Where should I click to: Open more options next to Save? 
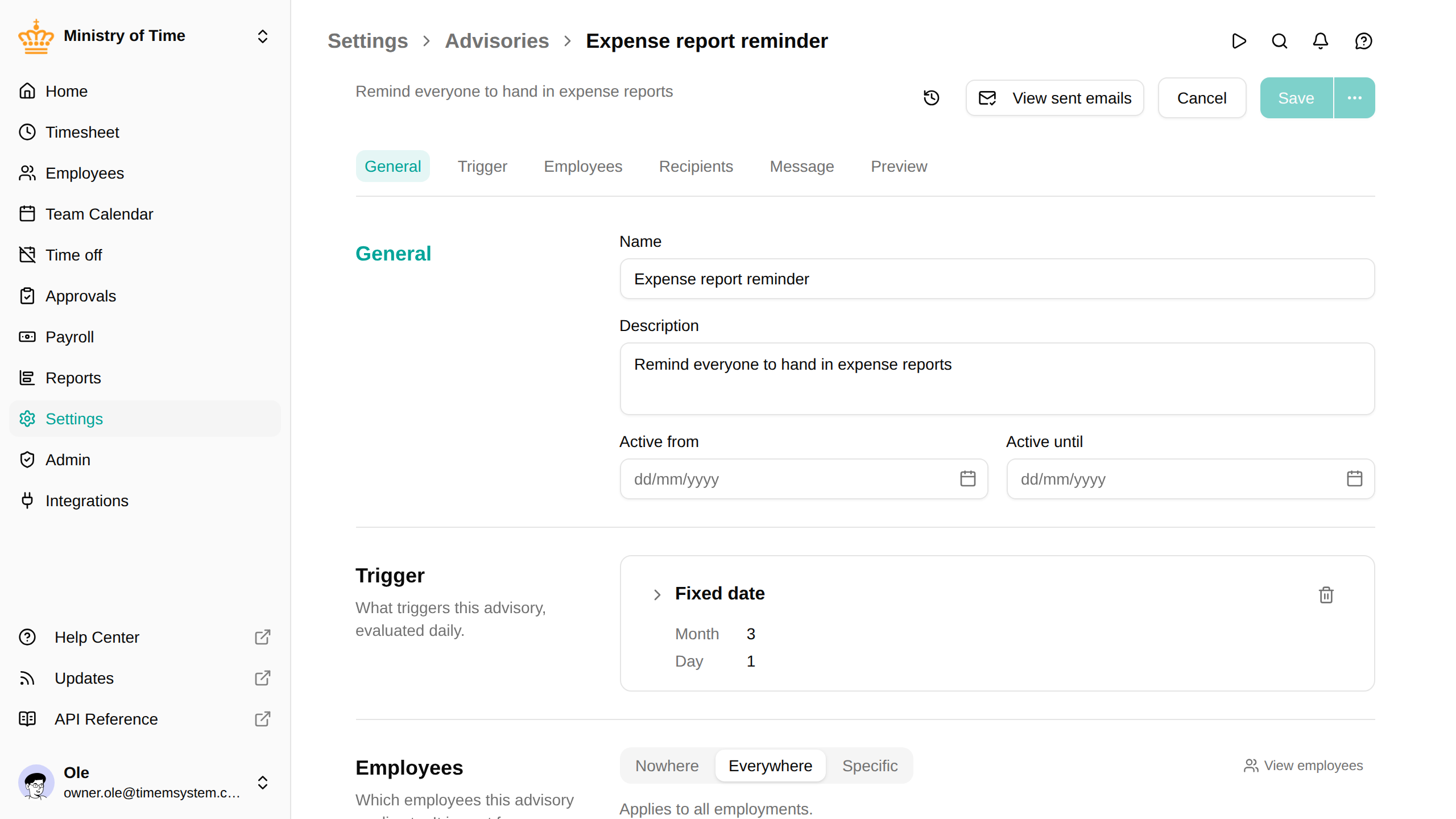tap(1354, 98)
